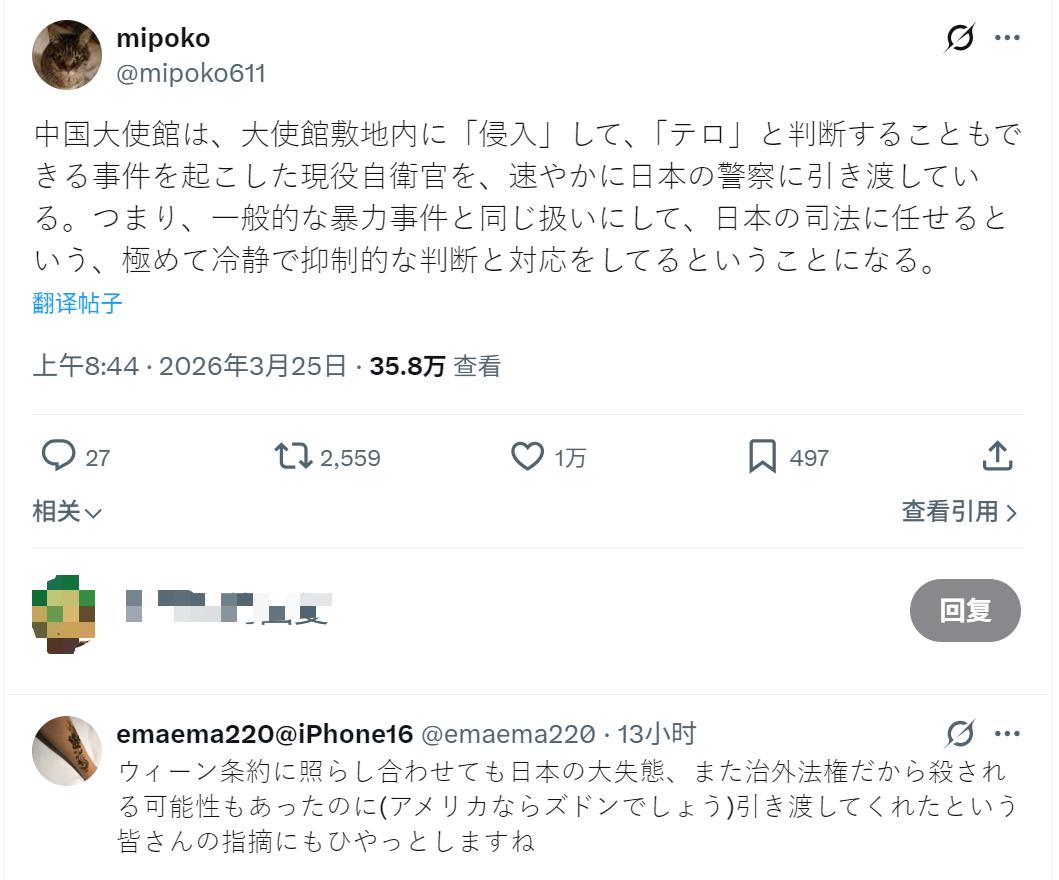Click the Grok actions icon on mipoko's post
1059x880 pixels.
click(958, 36)
